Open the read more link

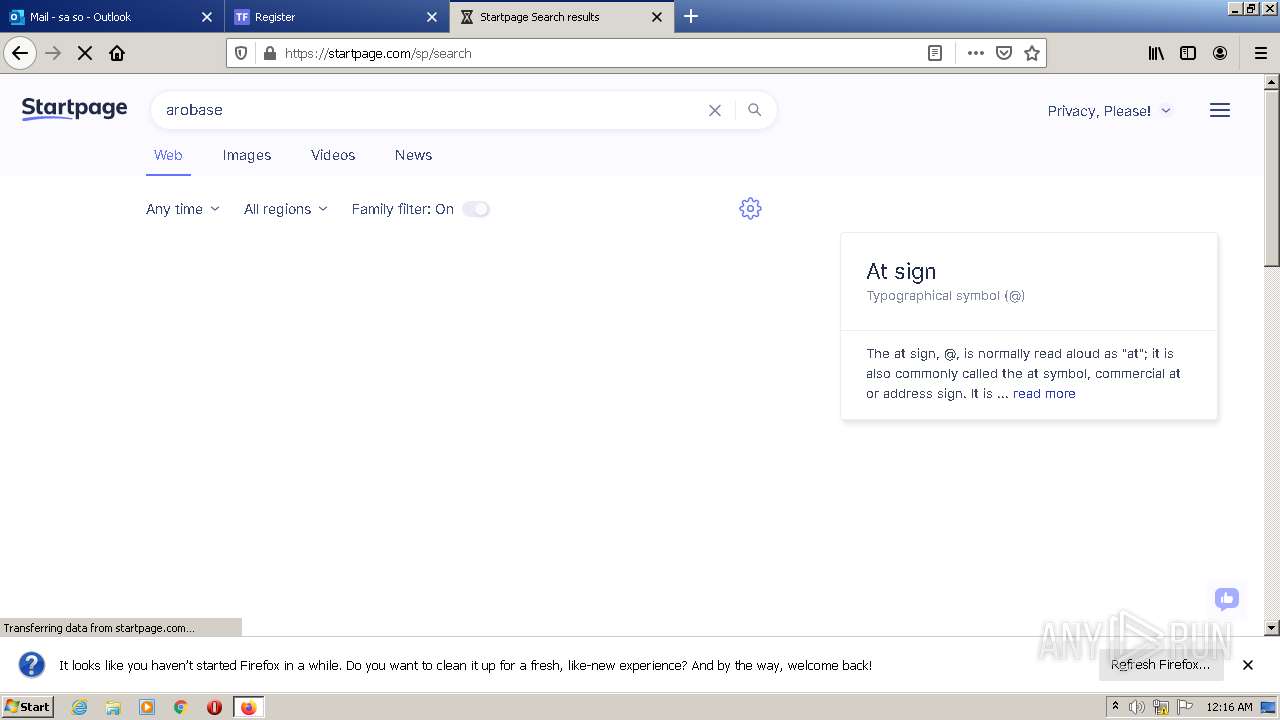point(1044,393)
